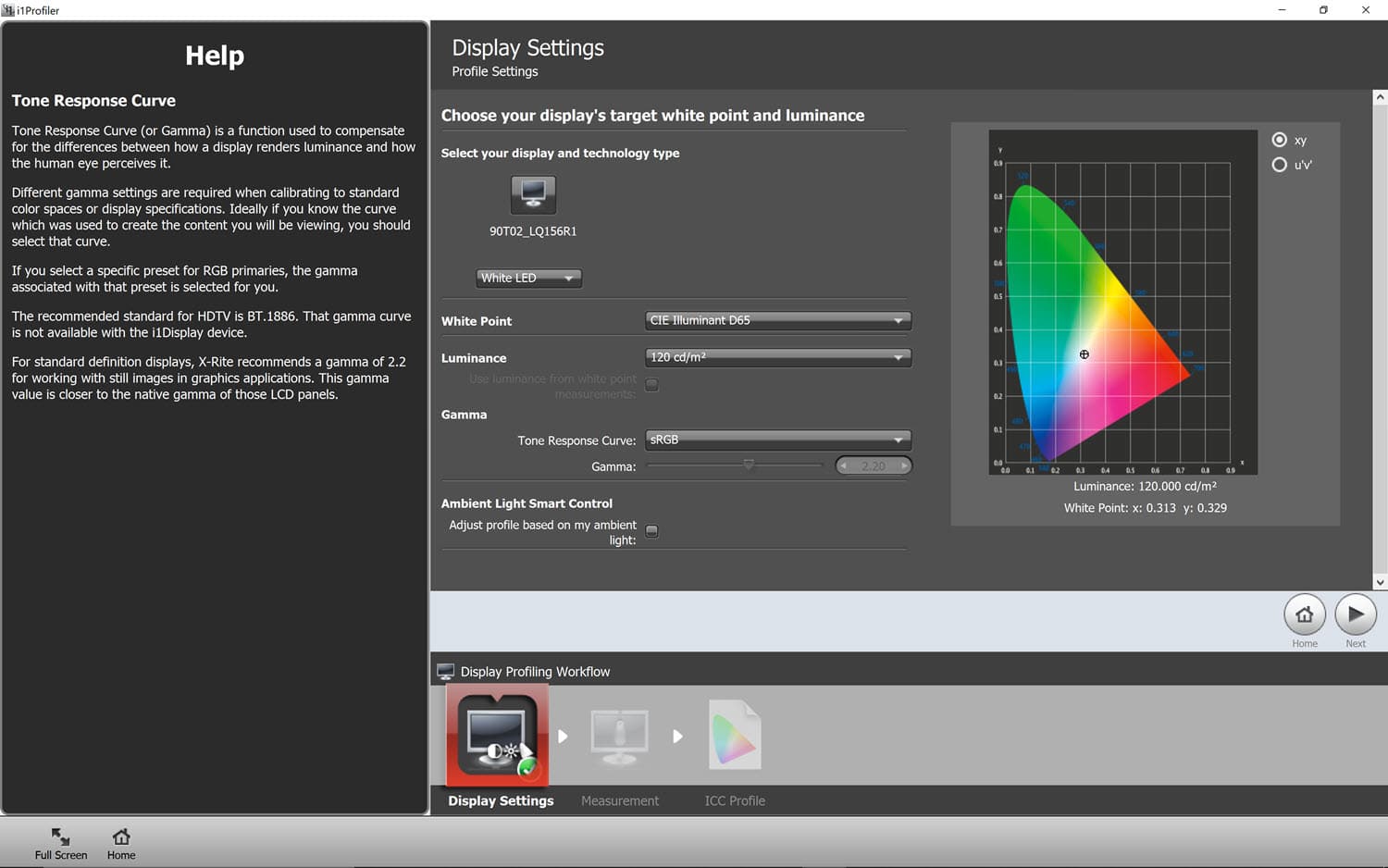Click the gamma stepper increase arrow
1388x868 pixels.
pyautogui.click(x=904, y=465)
